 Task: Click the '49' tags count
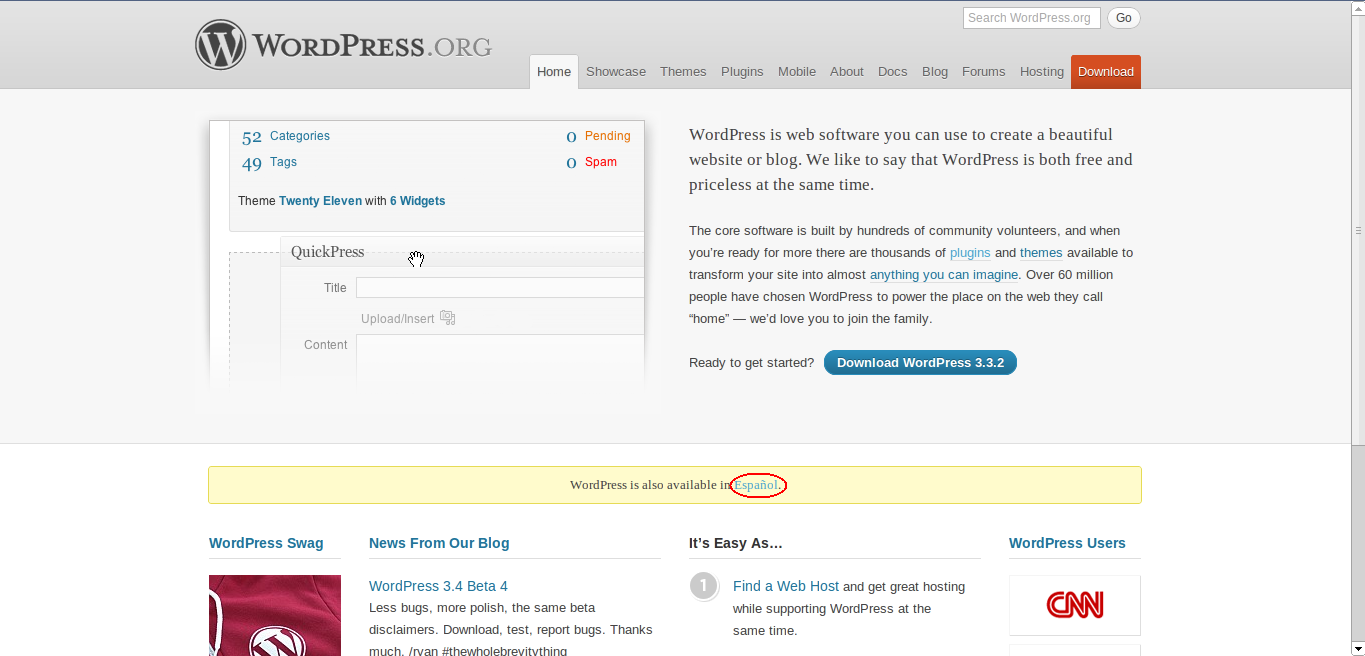252,163
